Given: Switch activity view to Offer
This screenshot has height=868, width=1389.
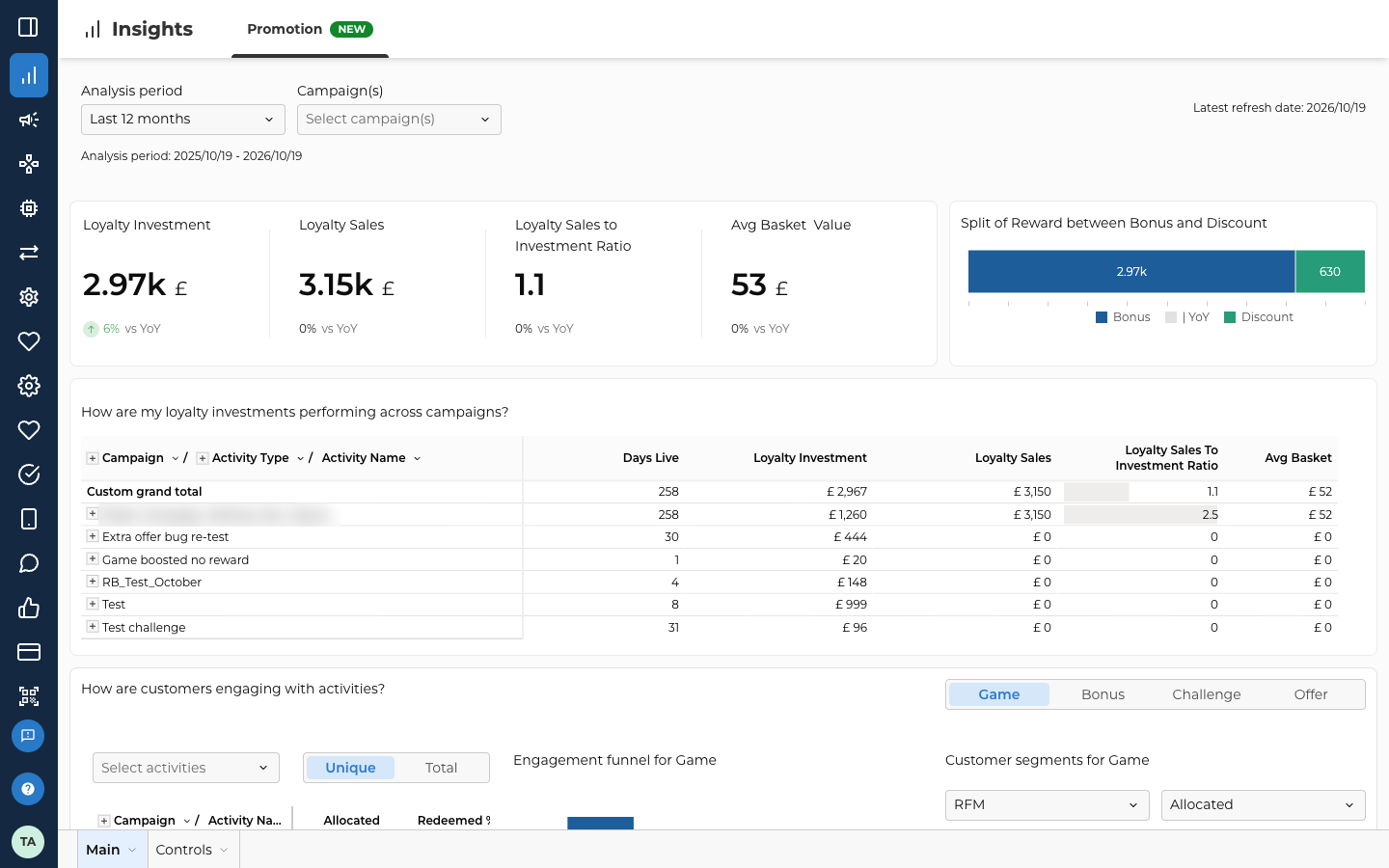Looking at the screenshot, I should [1311, 694].
